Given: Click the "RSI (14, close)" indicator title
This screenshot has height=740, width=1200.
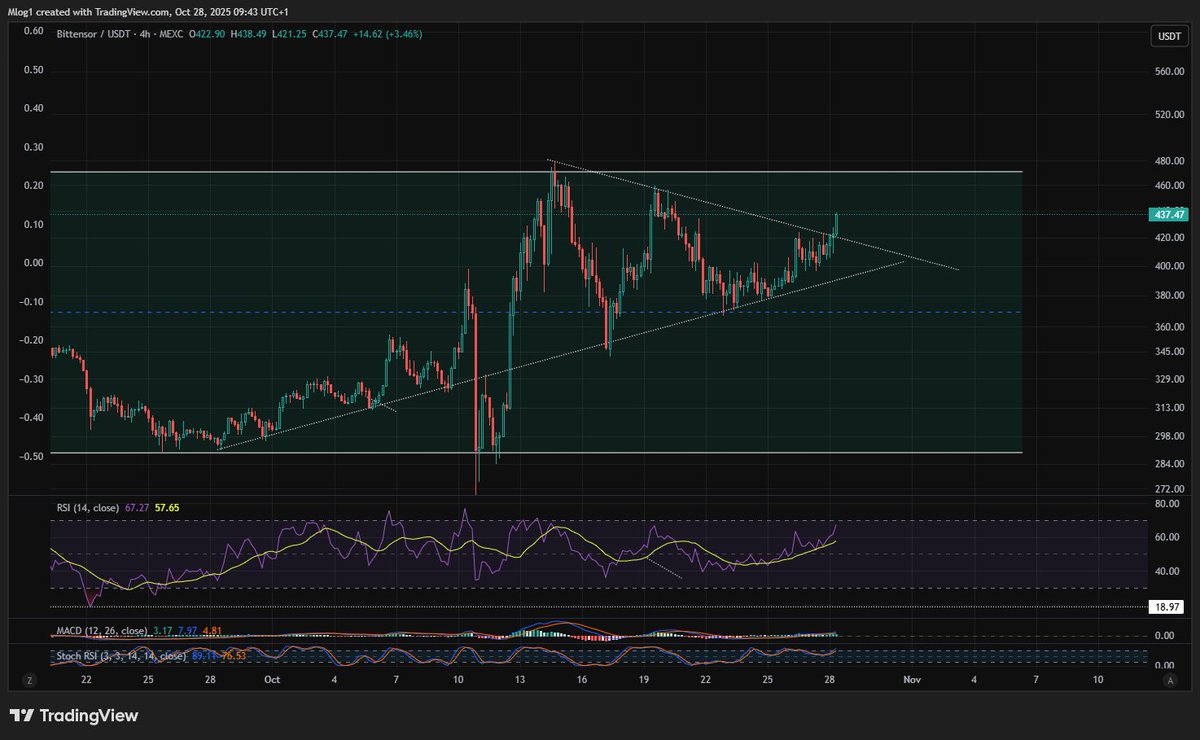Looking at the screenshot, I should [x=88, y=508].
